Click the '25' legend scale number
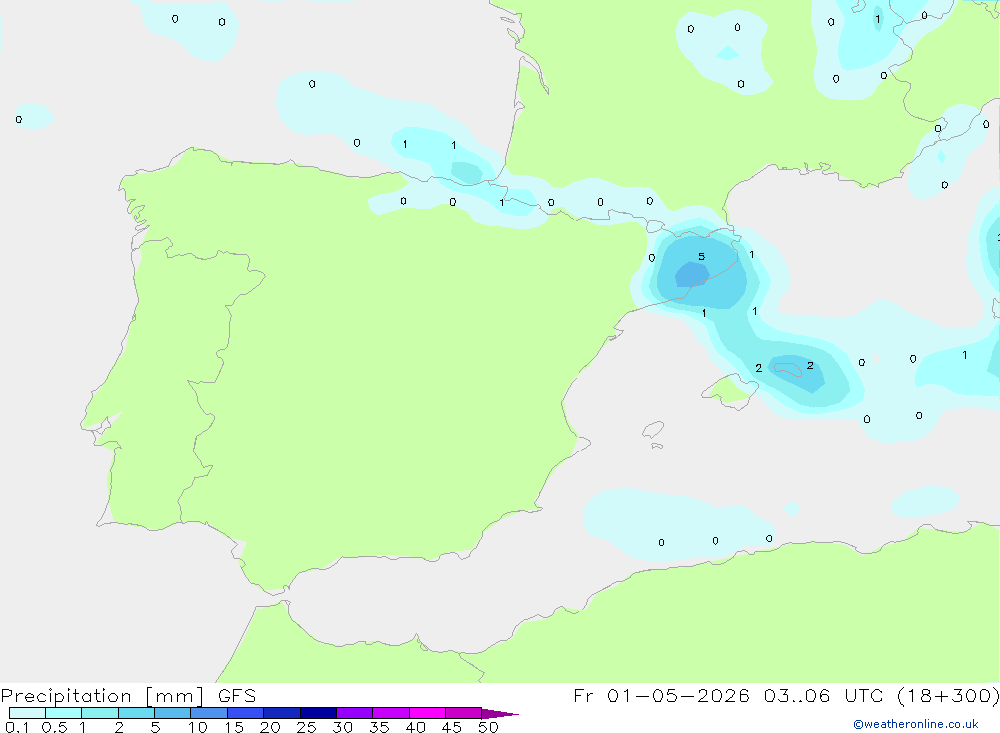 pyautogui.click(x=306, y=727)
